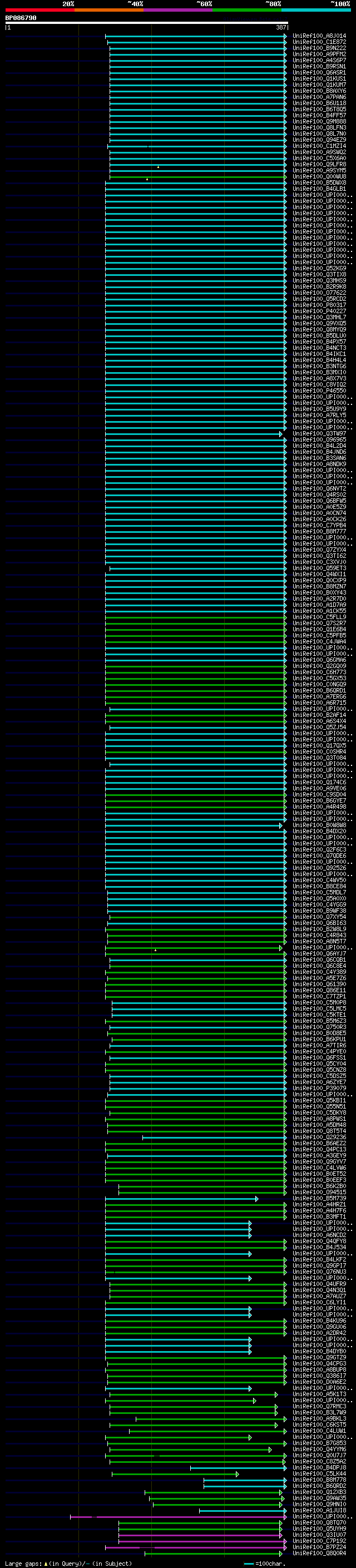
Task: Select UniRef100_C7P192 label
Action: 319,1541
